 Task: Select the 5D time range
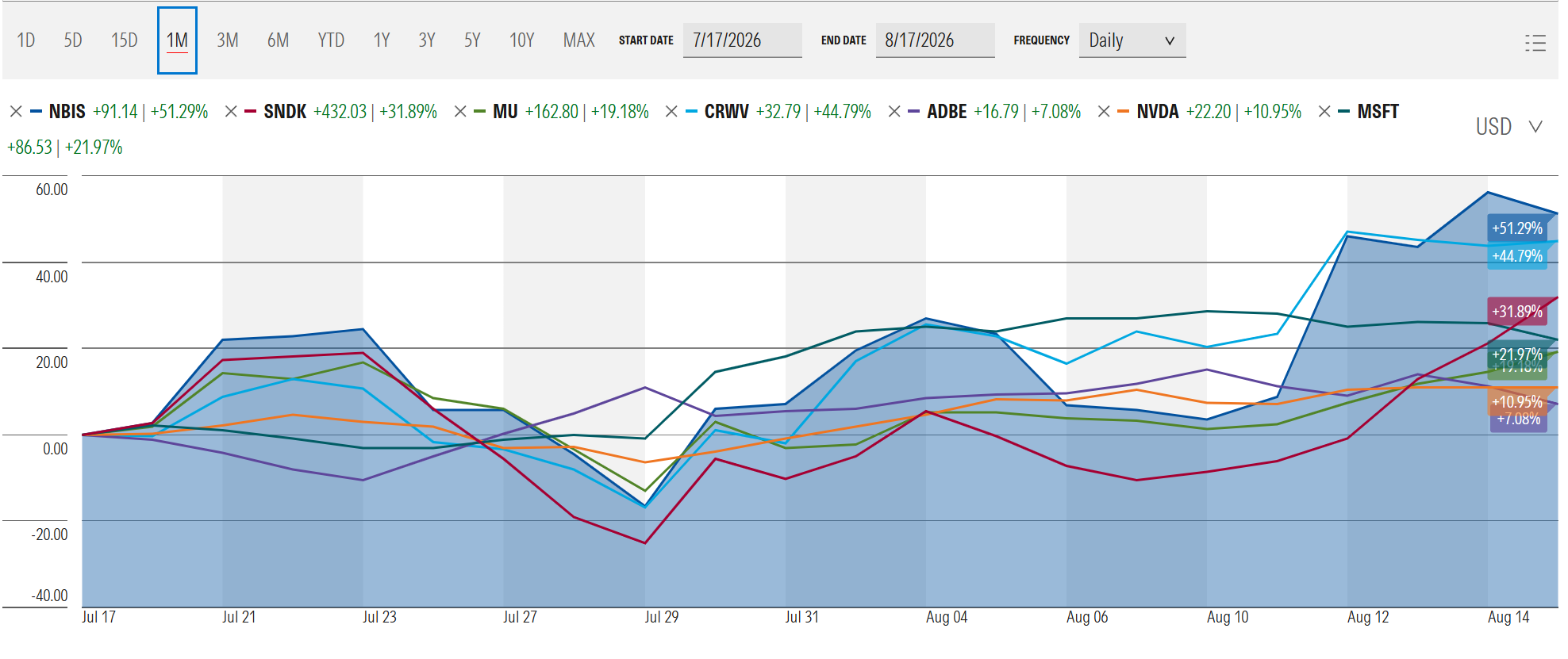73,40
